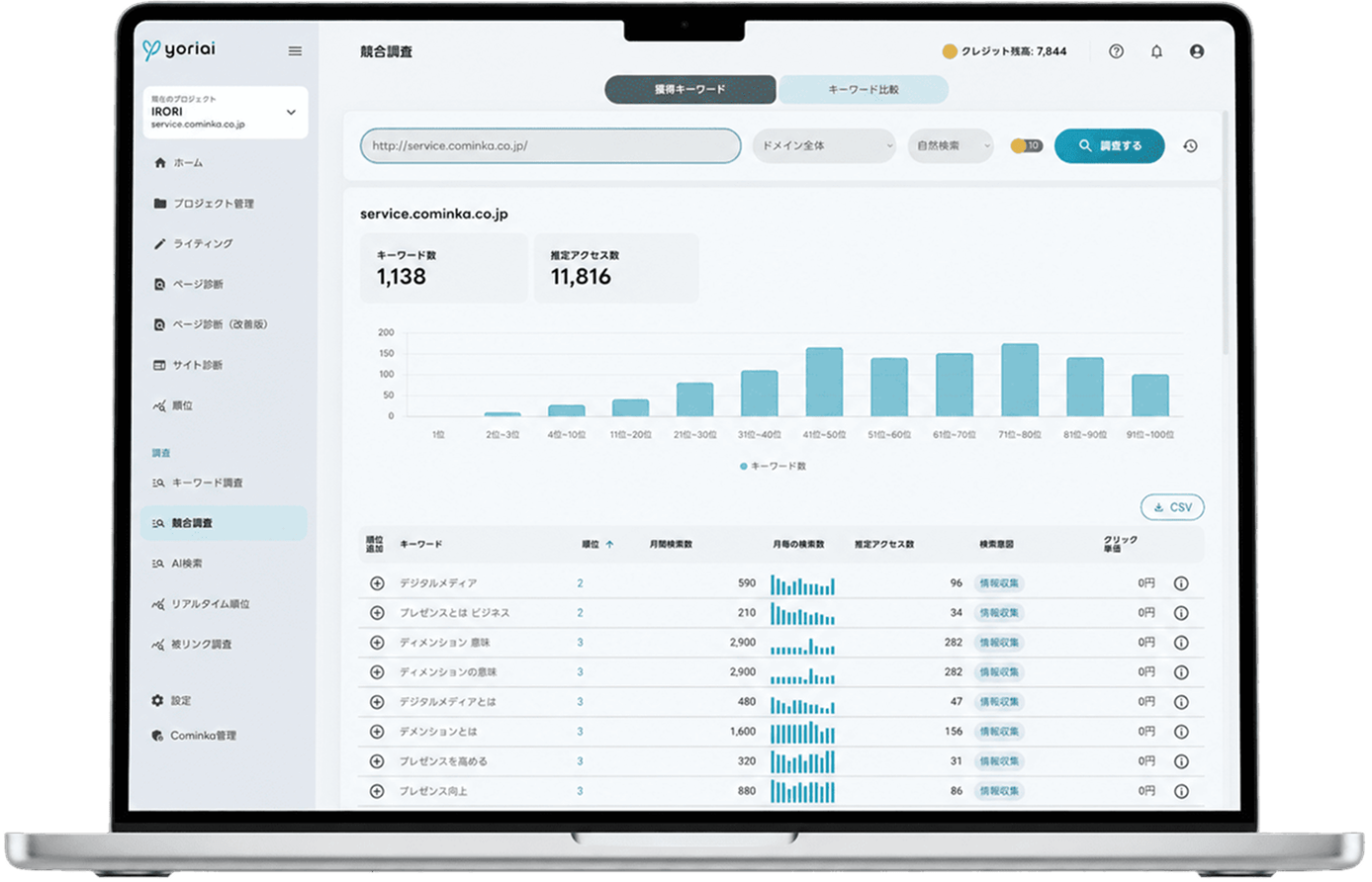Click the hamburger menu icon beside yoriai logo
This screenshot has height=882, width=1372.
click(295, 50)
